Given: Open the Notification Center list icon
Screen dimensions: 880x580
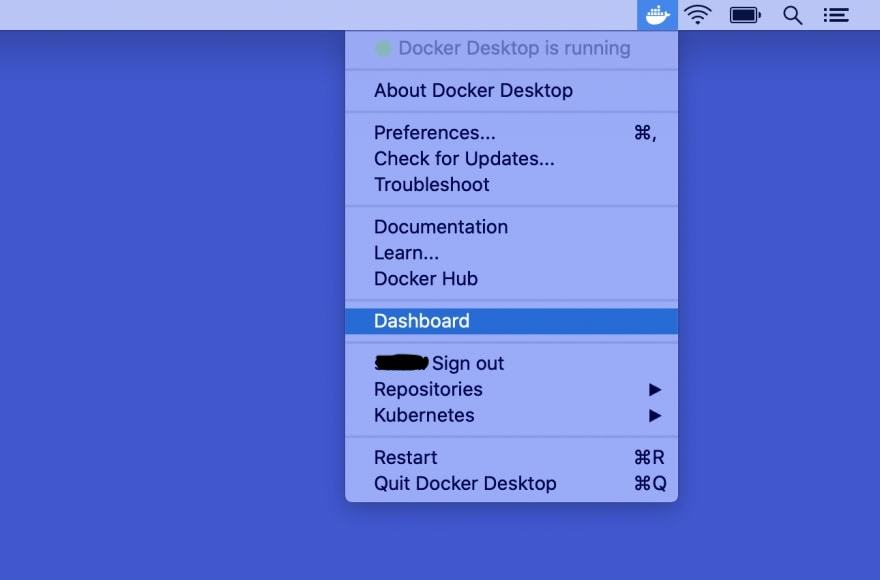Looking at the screenshot, I should click(836, 15).
